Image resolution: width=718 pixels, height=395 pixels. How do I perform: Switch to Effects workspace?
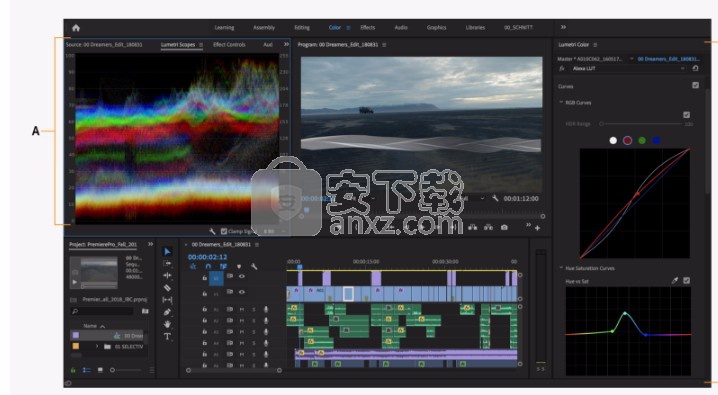(367, 27)
